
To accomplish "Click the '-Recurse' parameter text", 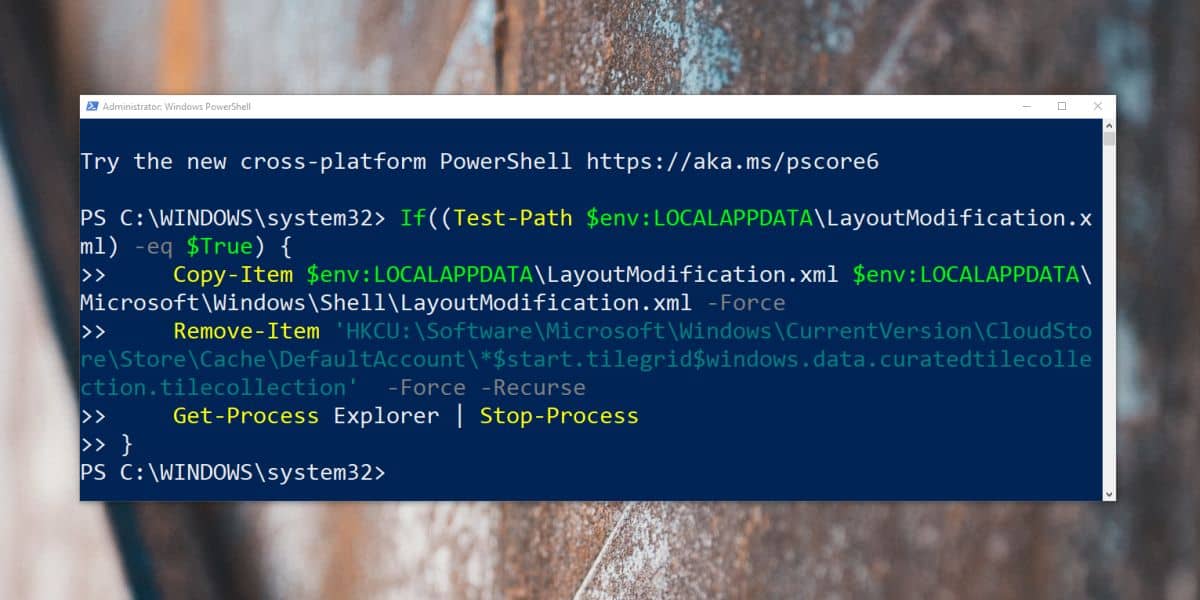I will tap(533, 387).
